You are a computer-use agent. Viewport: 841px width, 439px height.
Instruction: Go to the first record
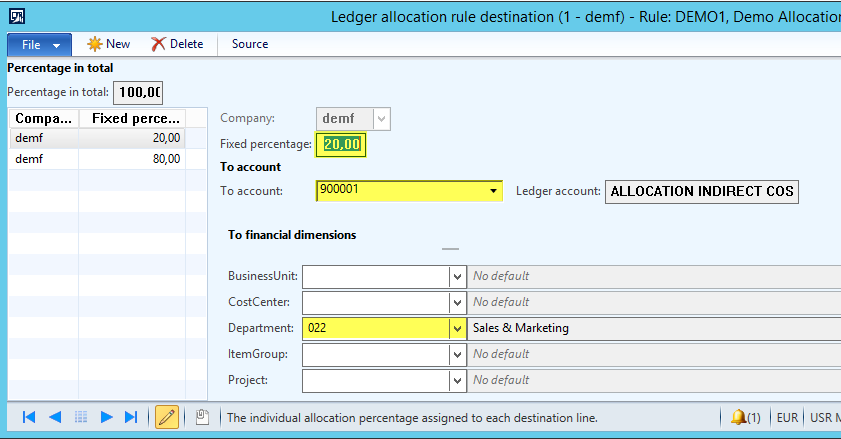click(29, 417)
